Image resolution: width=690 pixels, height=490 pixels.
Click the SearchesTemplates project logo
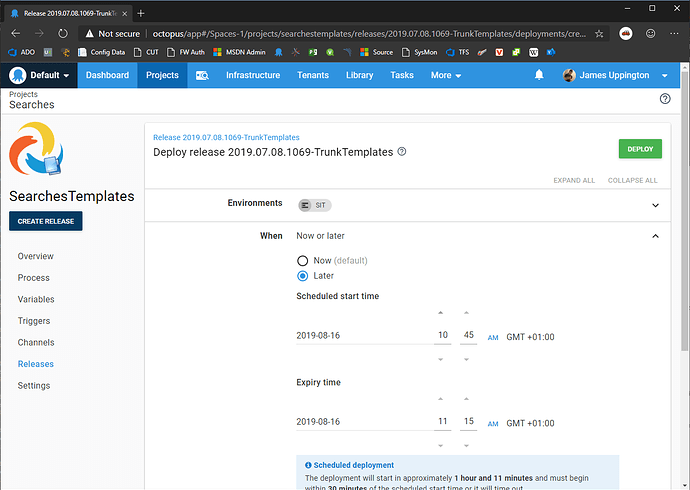pyautogui.click(x=36, y=149)
